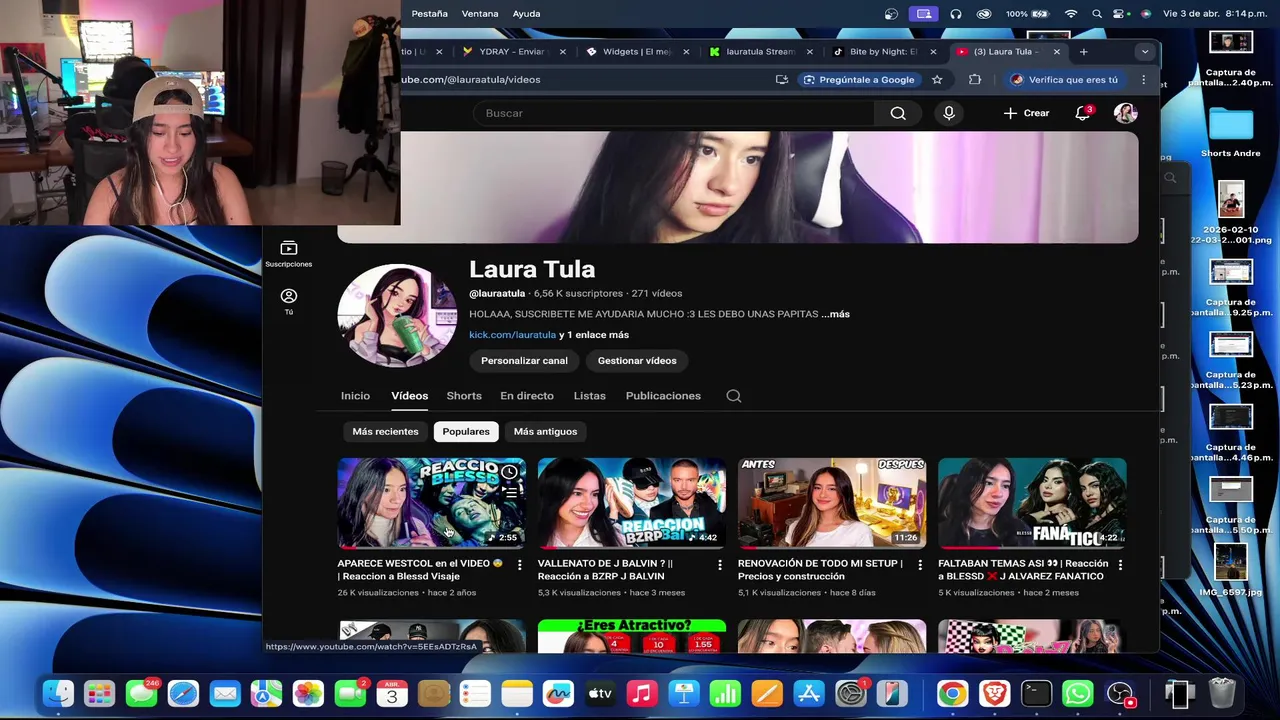1280x720 pixels.
Task: Open Wi-Fi status menu
Action: click(1071, 14)
